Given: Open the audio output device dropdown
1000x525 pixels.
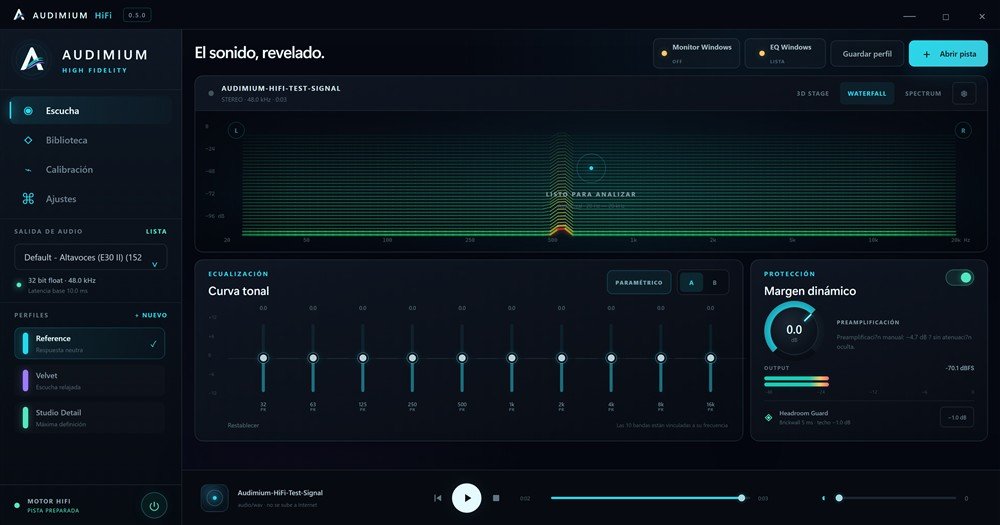Looking at the screenshot, I should pos(91,258).
